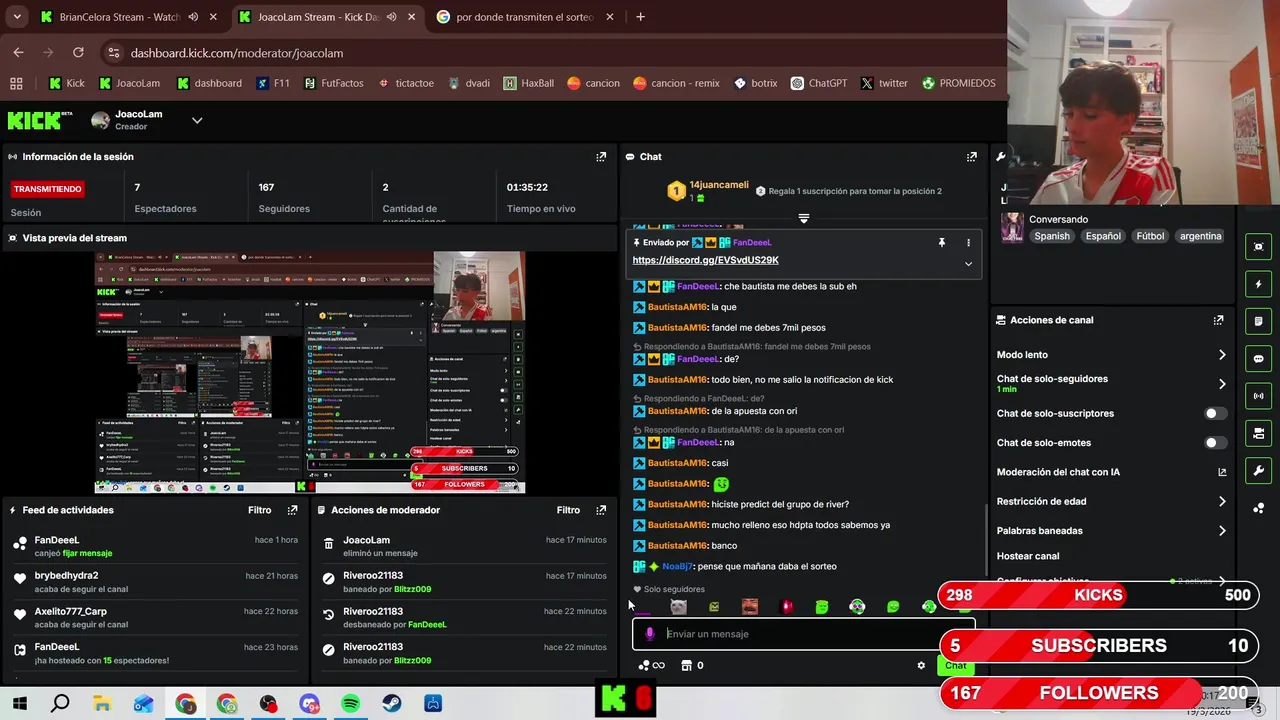
Task: Click username NoaBj7 in chat
Action: 679,567
